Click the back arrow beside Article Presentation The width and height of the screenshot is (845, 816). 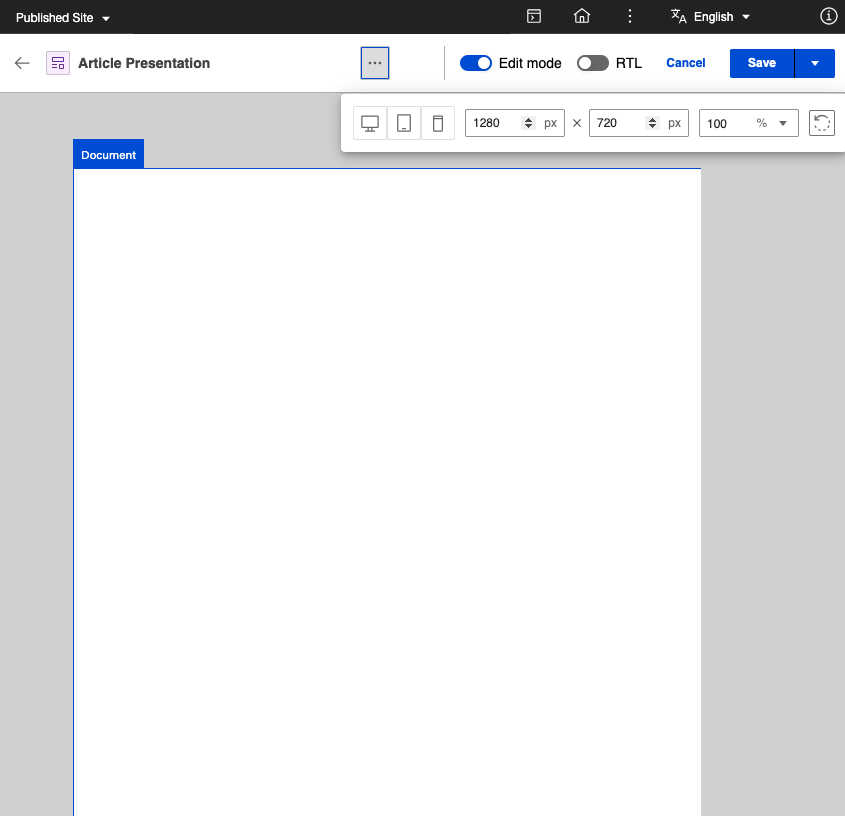pyautogui.click(x=22, y=63)
